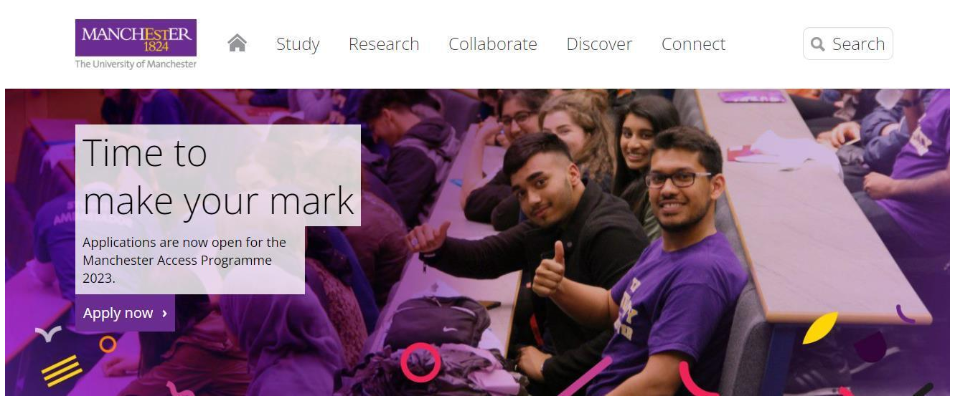Click the small orange ring graphic
This screenshot has height=405, width=962.
(107, 344)
